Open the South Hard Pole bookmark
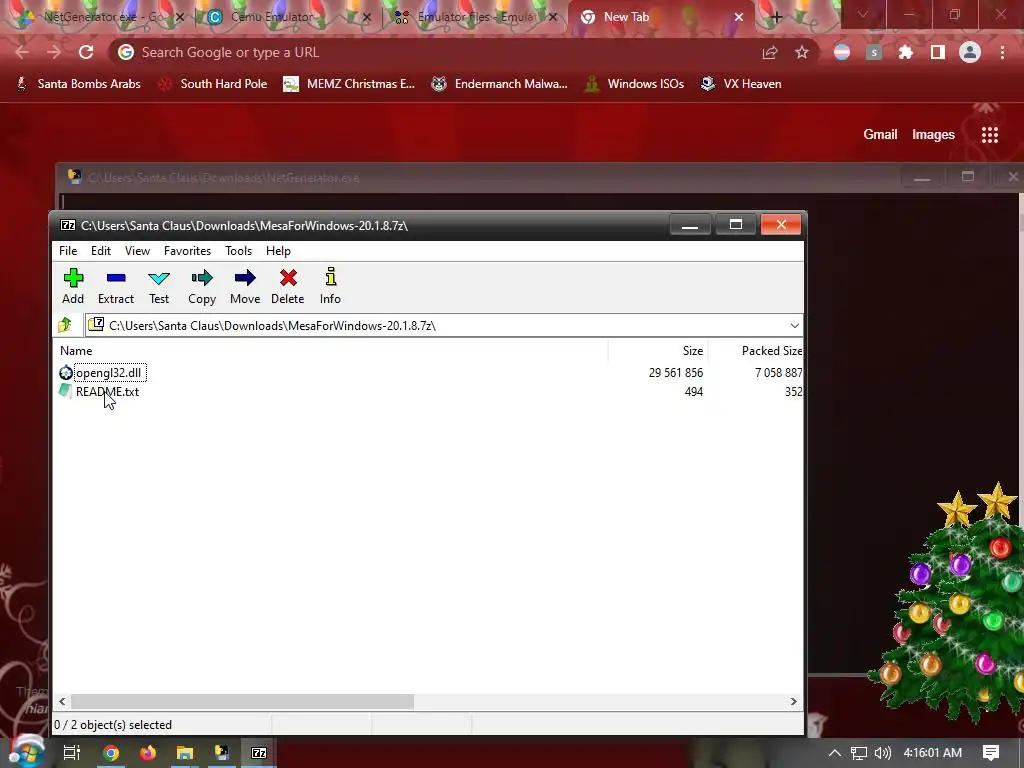 click(x=214, y=84)
